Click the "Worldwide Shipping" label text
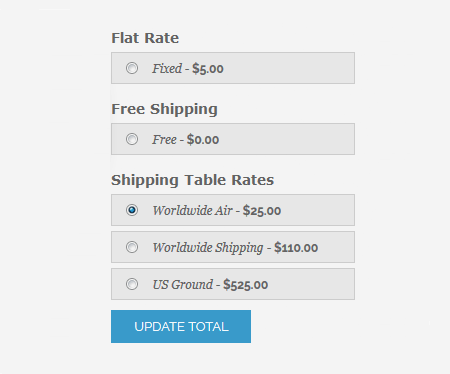 pos(208,248)
